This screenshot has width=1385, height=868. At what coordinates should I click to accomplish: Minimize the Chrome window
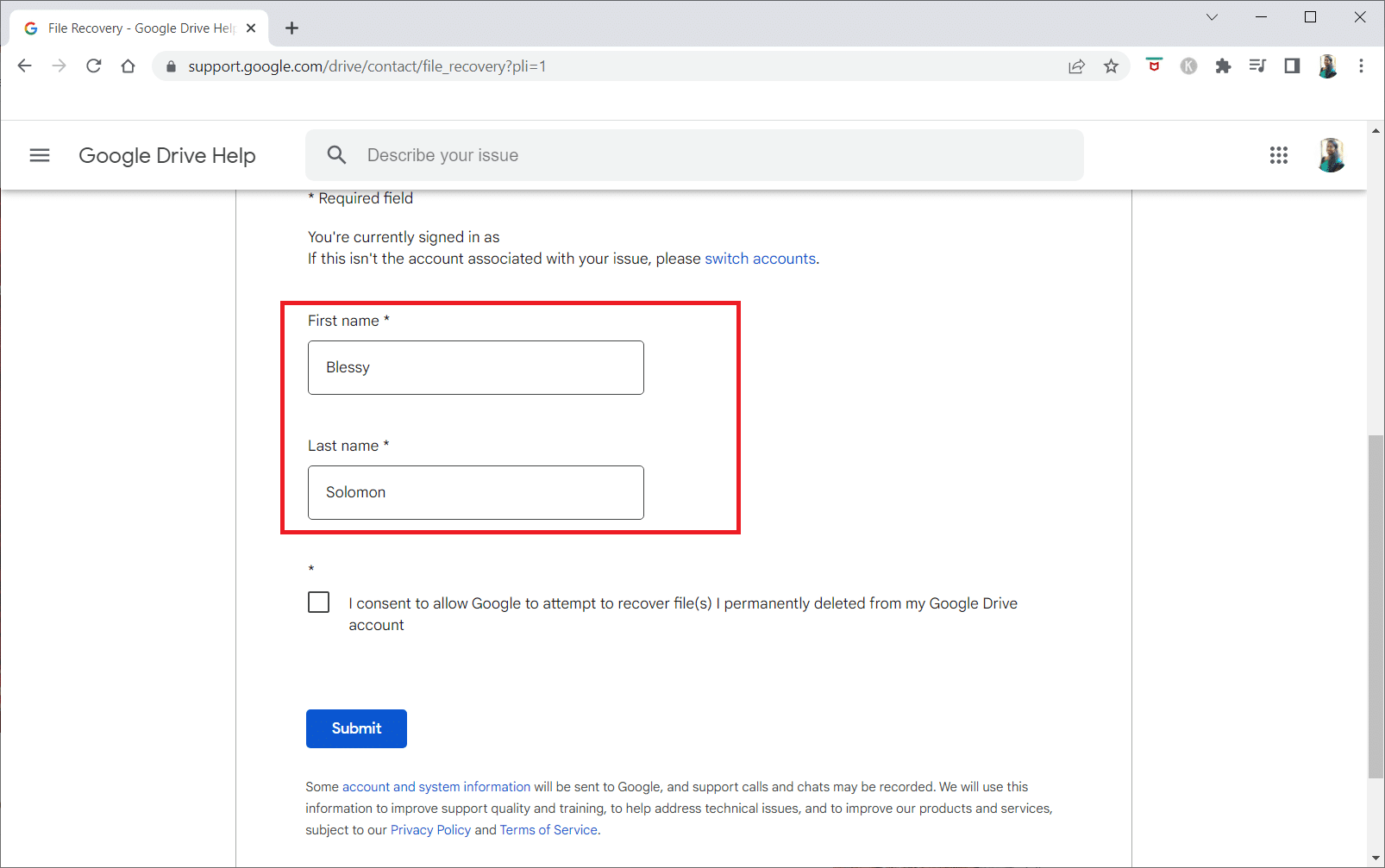click(x=1261, y=17)
